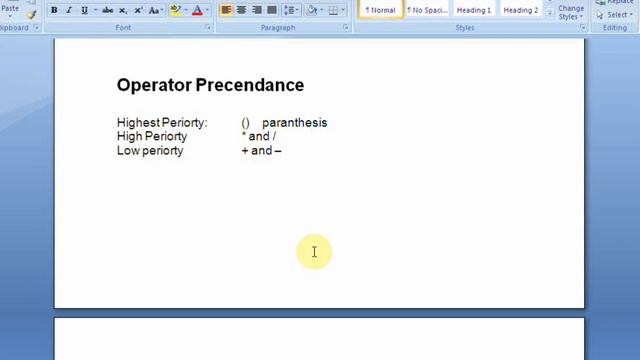Click the Borders icon
This screenshot has width=640, height=360.
[x=333, y=10]
